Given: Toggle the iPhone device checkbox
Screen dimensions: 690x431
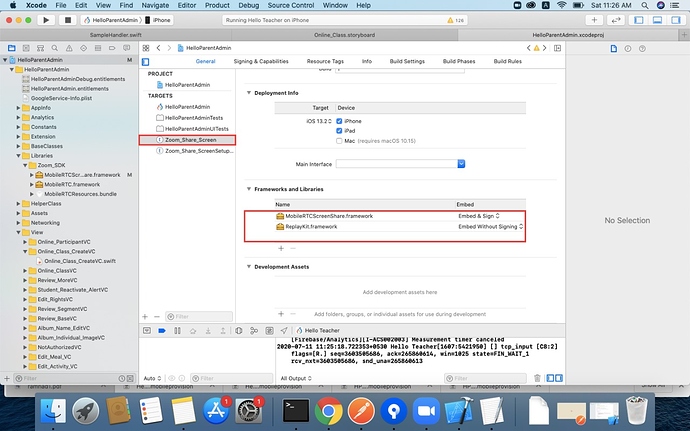Looking at the screenshot, I should [x=339, y=121].
